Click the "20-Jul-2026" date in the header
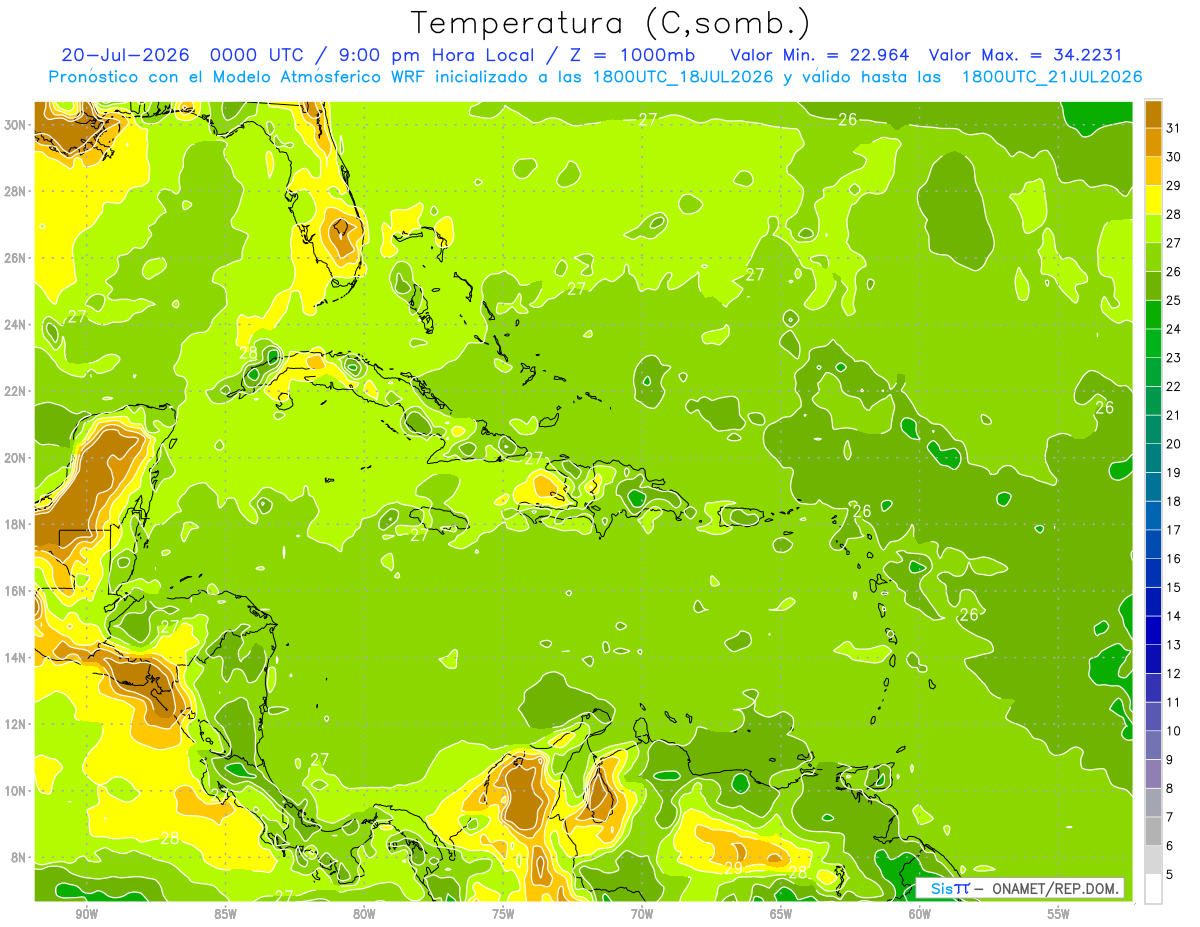The image size is (1200, 927). point(127,54)
